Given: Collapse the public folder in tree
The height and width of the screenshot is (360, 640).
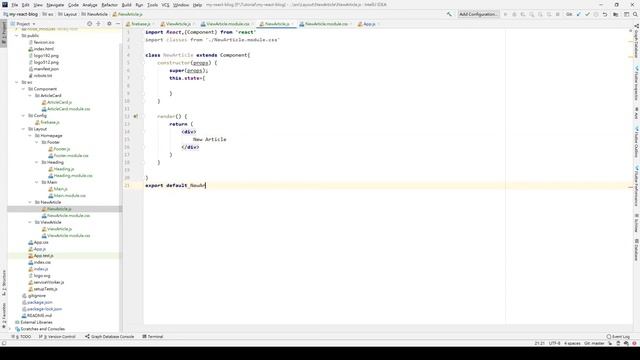Looking at the screenshot, I should tap(17, 36).
